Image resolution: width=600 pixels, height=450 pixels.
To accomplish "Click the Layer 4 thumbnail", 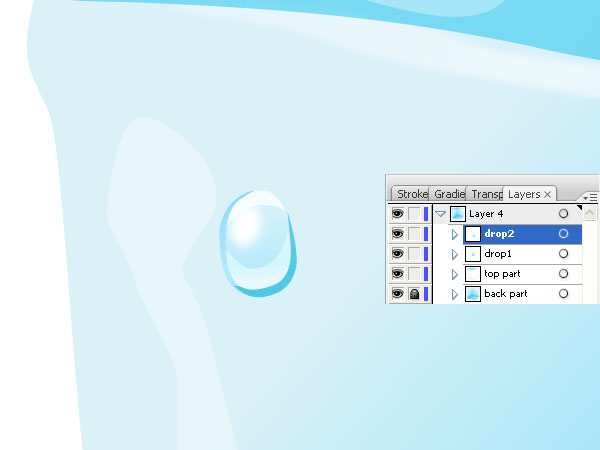I will 458,214.
